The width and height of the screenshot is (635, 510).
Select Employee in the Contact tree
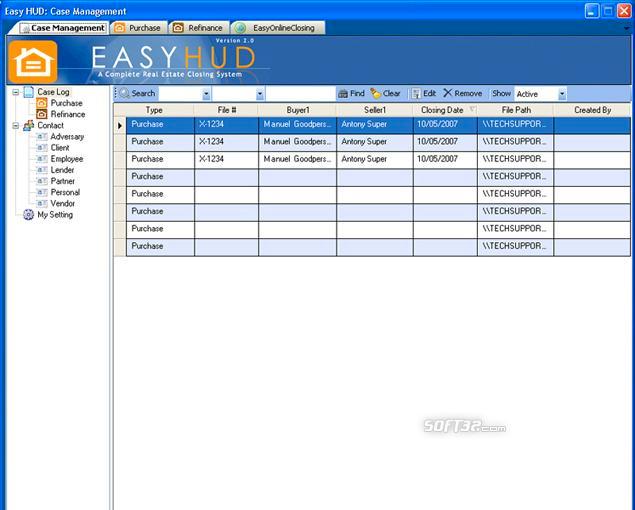67,159
